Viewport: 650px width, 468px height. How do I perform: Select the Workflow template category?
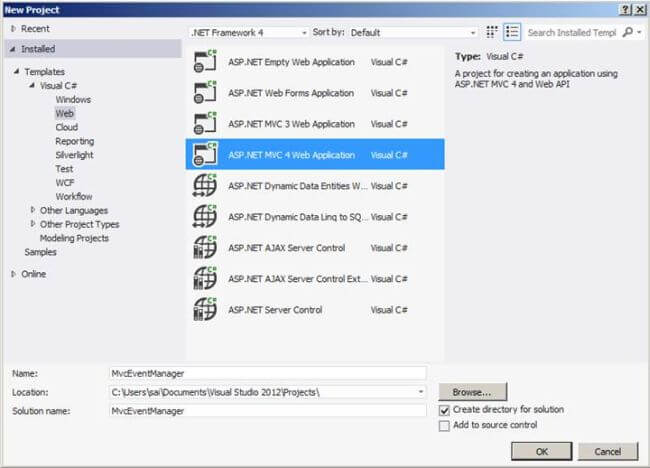click(74, 196)
